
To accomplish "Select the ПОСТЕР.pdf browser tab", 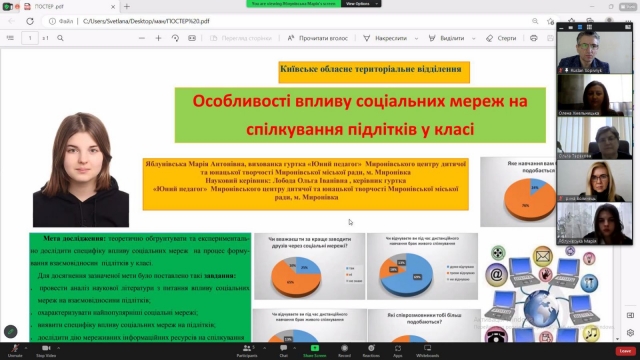I will coord(67,7).
